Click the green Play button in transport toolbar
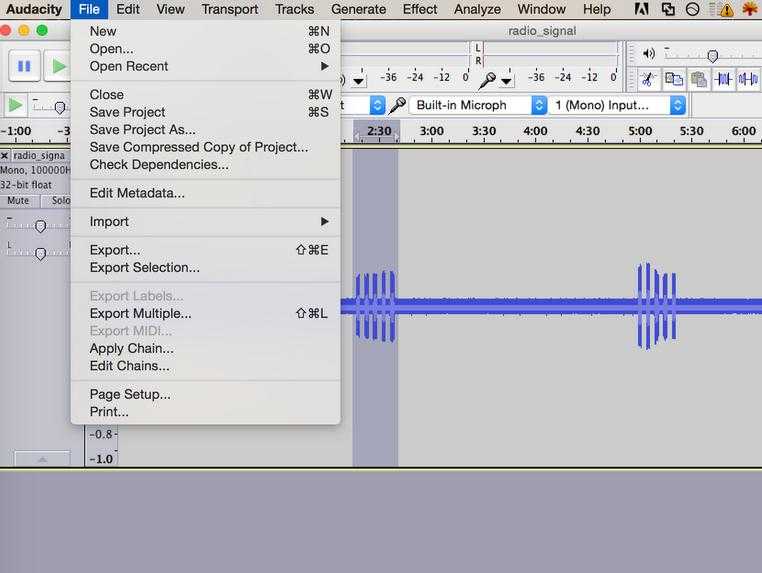Screen dimensions: 762x573 coord(58,65)
